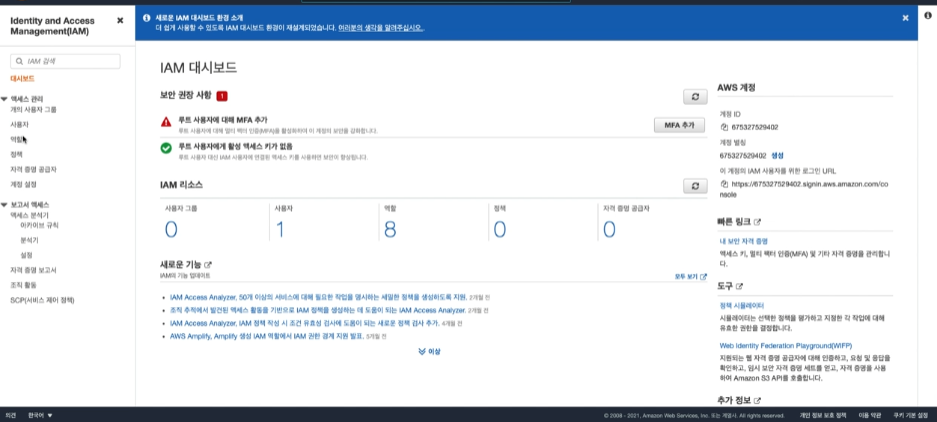Click 생성 link for account alias
Screen dimensions: 937x422
pos(777,155)
